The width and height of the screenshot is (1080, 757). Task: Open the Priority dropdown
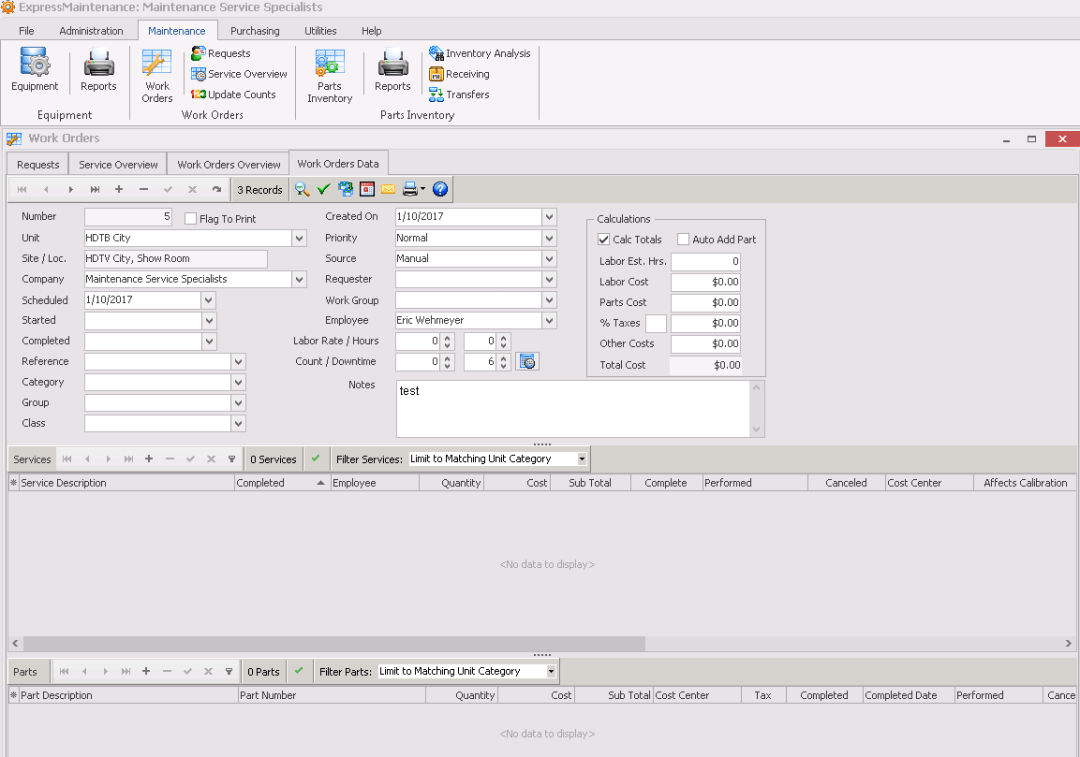(550, 237)
